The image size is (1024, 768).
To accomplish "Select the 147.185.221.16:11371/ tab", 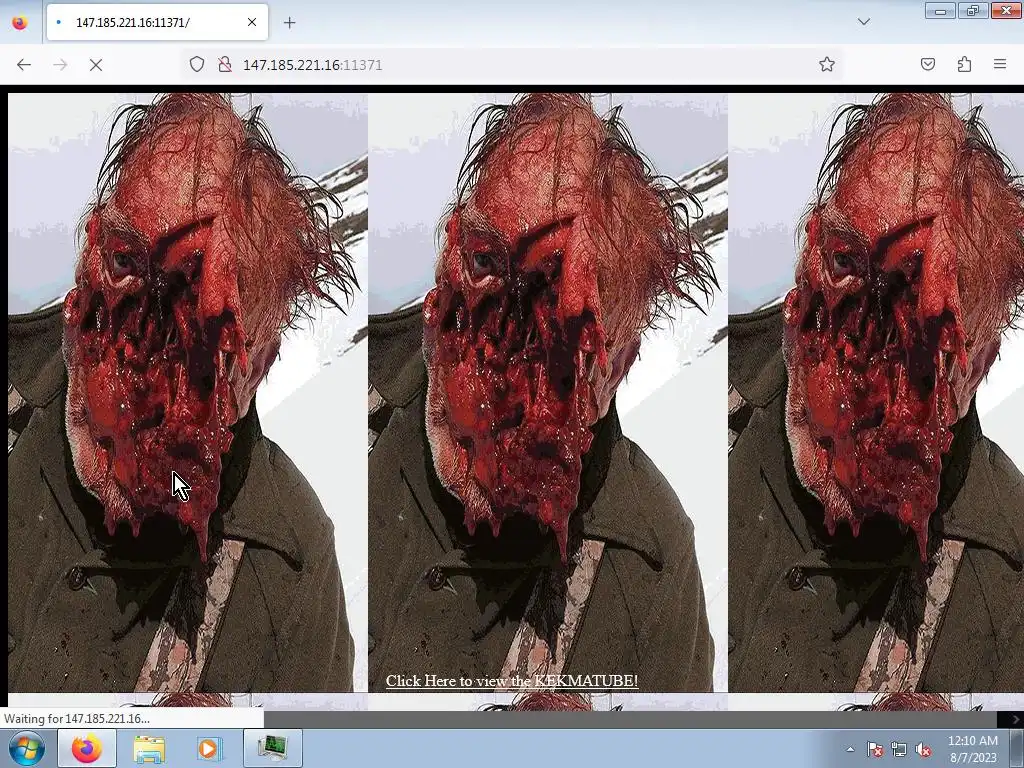I will (157, 22).
